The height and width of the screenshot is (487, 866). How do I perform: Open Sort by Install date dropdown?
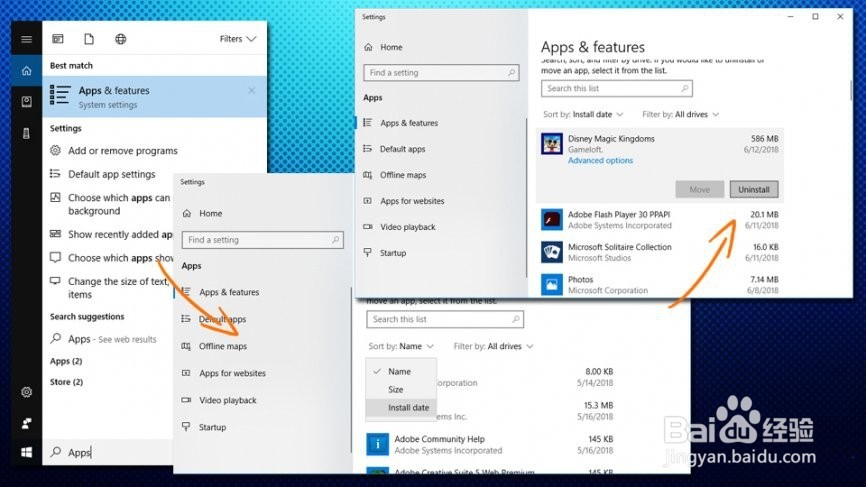point(583,114)
